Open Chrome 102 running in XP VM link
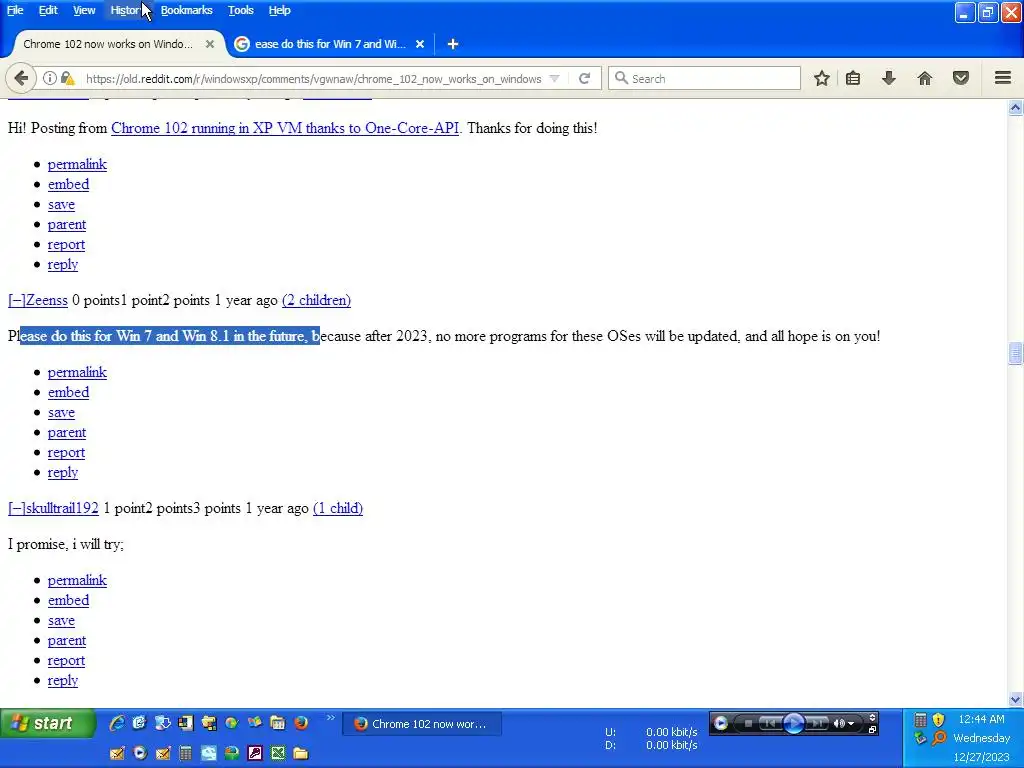This screenshot has width=1024, height=768. pos(285,128)
